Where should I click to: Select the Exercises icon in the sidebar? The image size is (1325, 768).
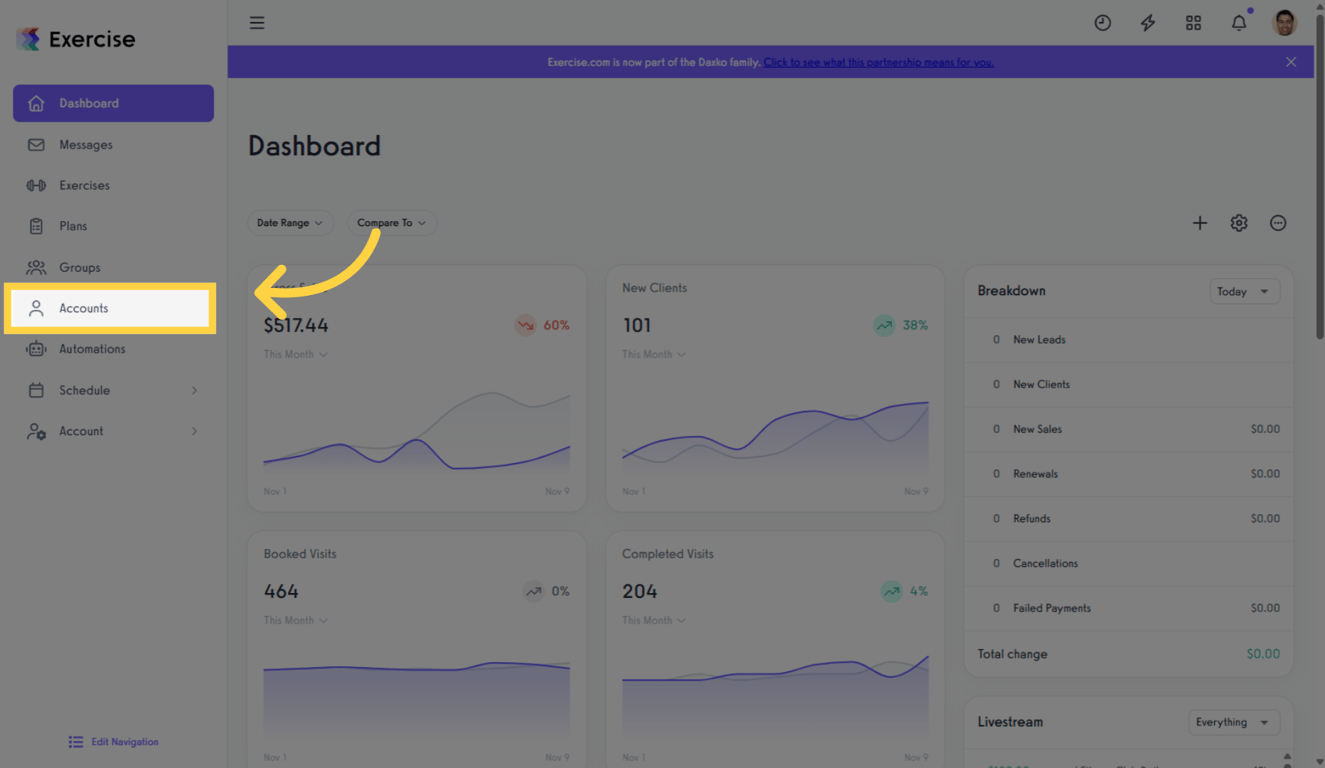pyautogui.click(x=36, y=185)
